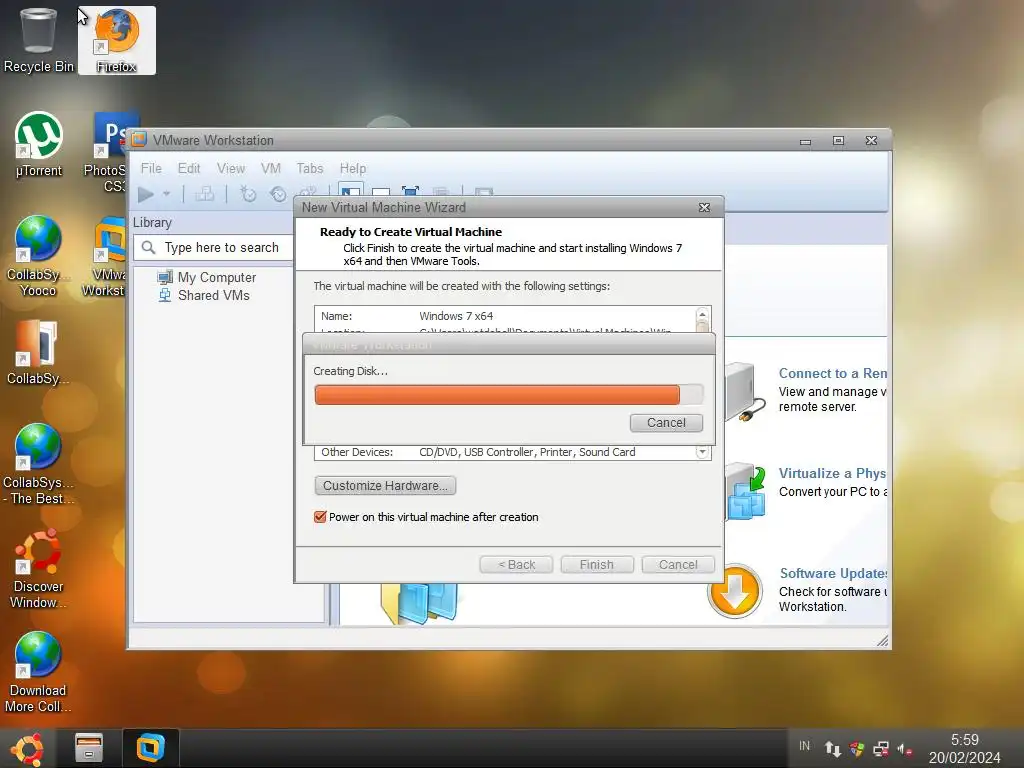Screen dimensions: 1024x768
Task: Click Customize Hardware button
Action: click(385, 486)
